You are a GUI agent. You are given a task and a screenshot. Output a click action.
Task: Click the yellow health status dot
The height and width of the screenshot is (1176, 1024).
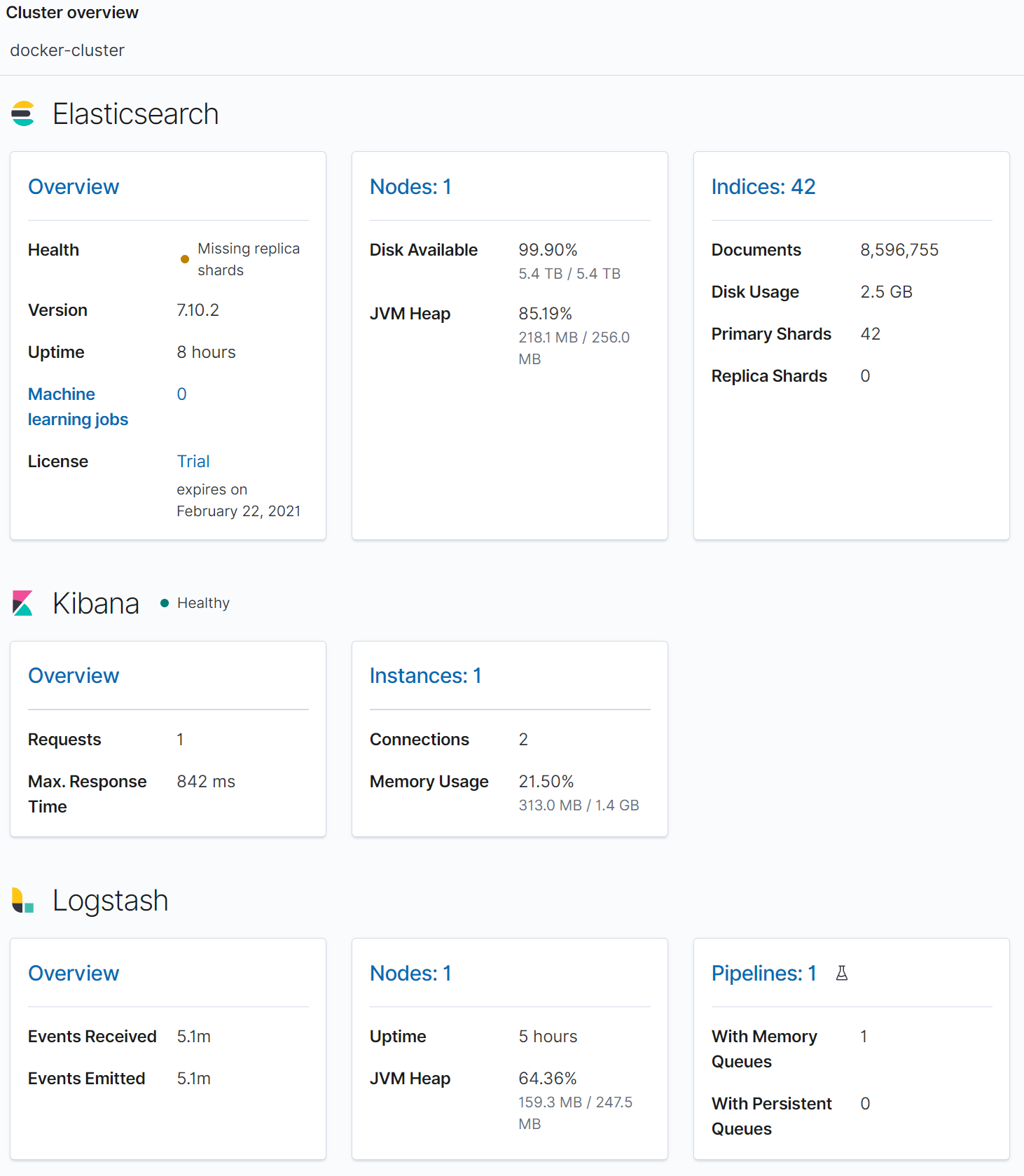tap(185, 259)
